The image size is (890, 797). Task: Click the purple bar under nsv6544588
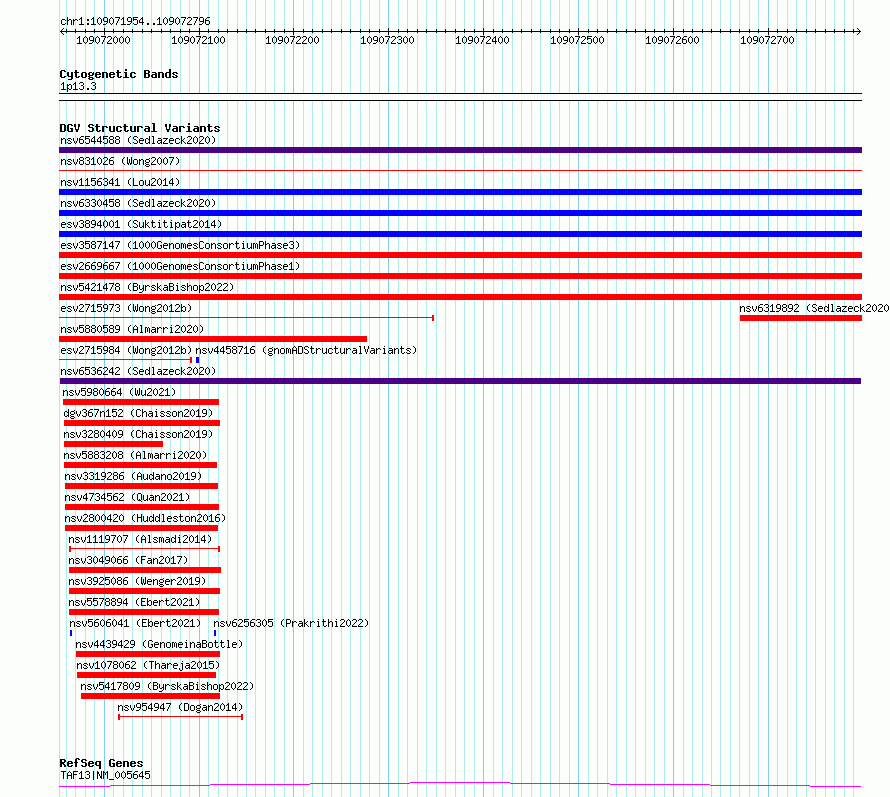(460, 150)
